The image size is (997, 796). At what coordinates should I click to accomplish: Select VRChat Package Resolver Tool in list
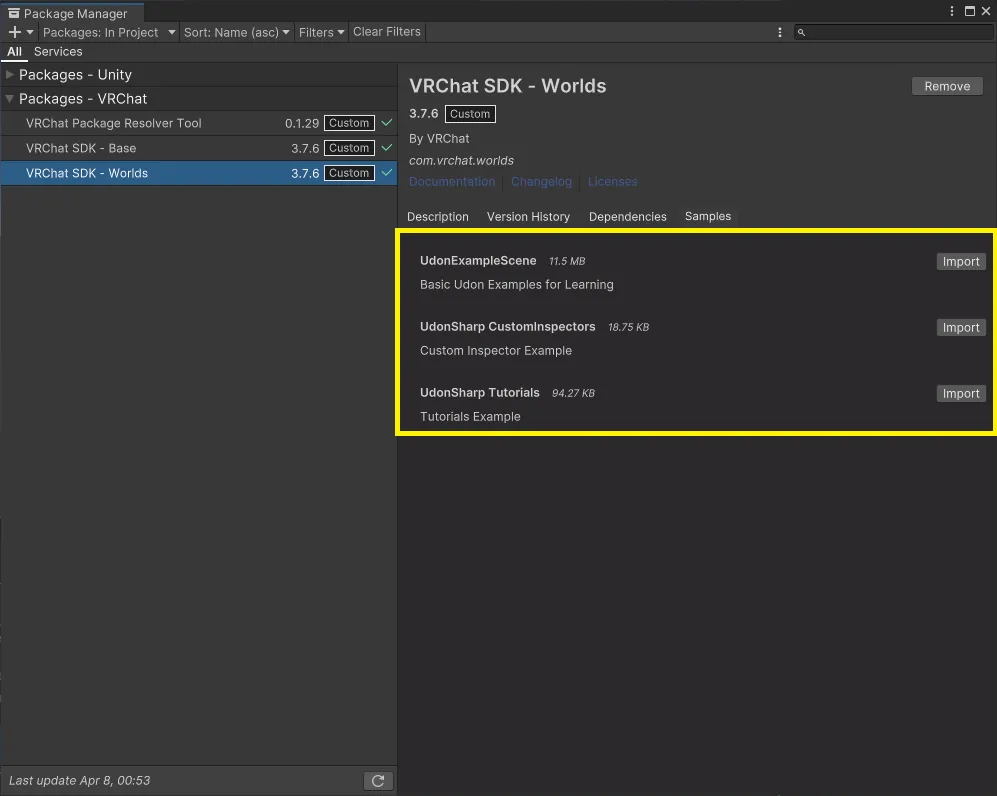pyautogui.click(x=199, y=123)
